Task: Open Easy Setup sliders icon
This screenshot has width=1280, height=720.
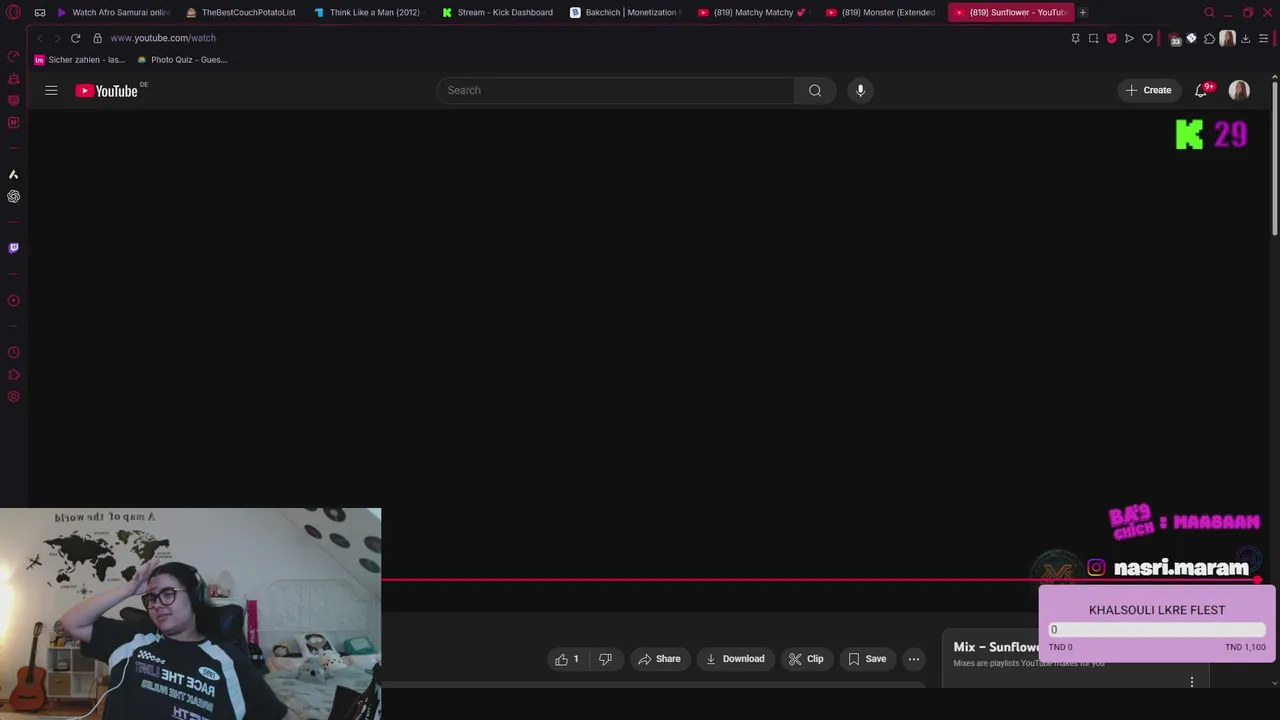Action: [1264, 38]
